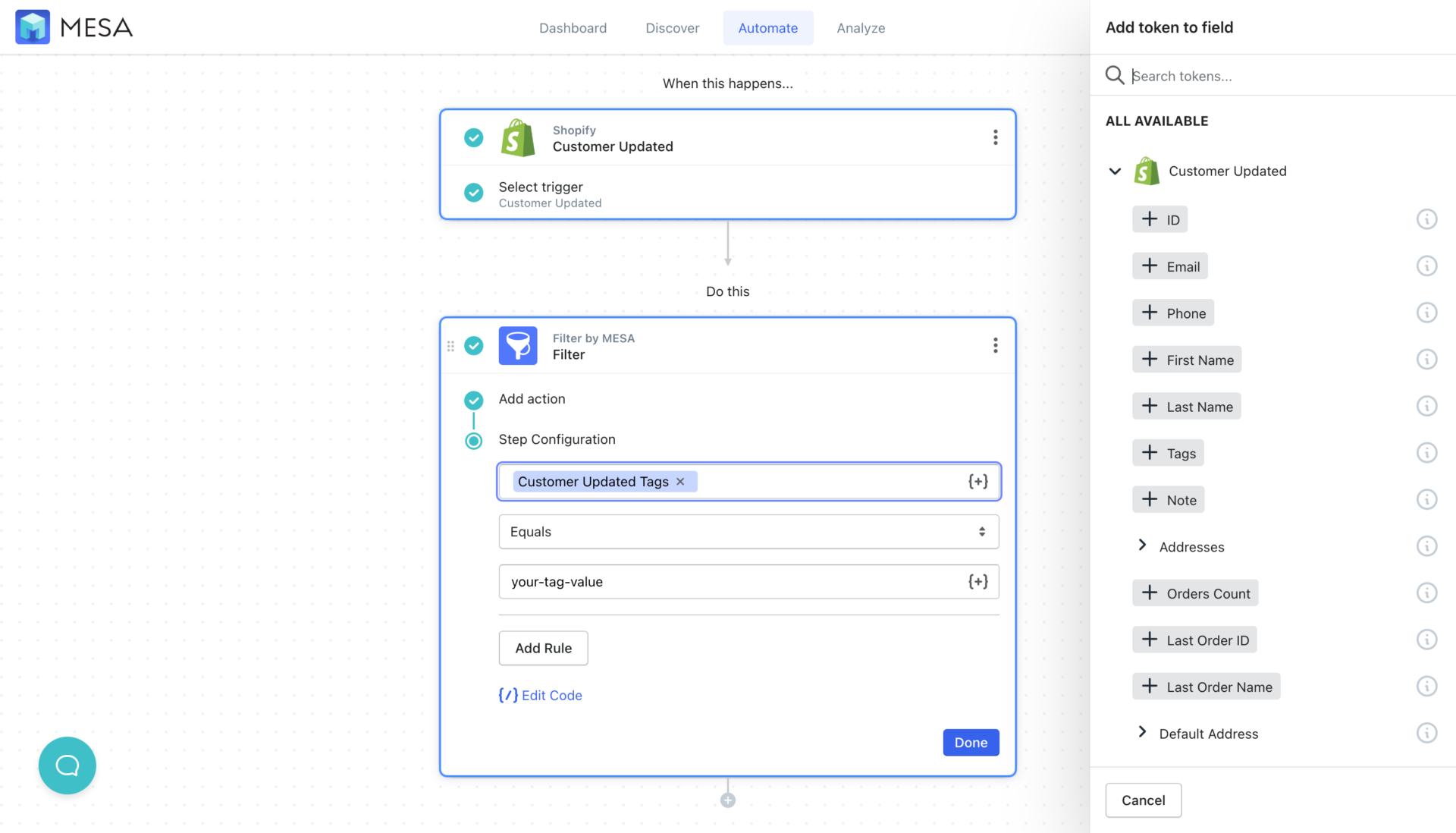Click the Shopify trigger icon
1456x833 pixels.
(x=518, y=137)
